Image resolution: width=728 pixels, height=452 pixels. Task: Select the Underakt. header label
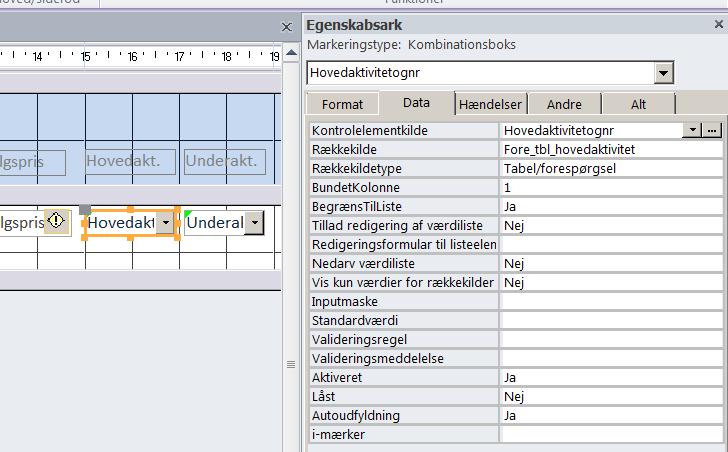point(225,161)
